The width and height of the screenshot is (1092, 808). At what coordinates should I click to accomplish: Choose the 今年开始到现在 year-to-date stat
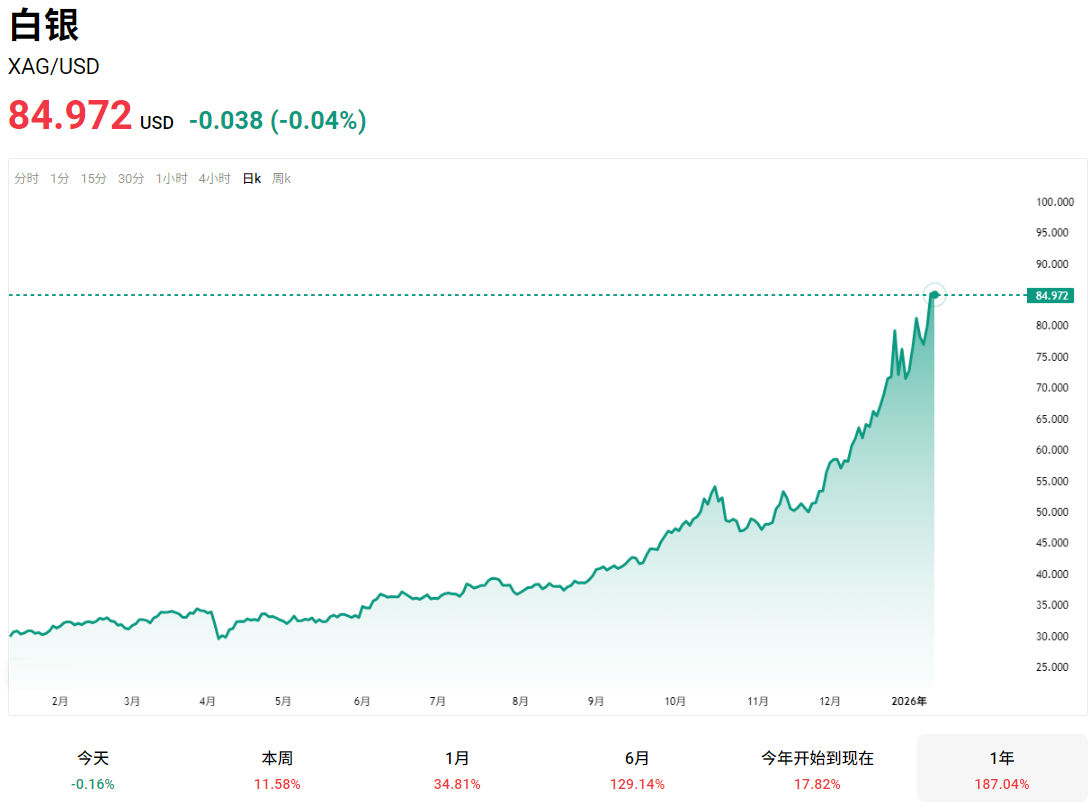820,770
